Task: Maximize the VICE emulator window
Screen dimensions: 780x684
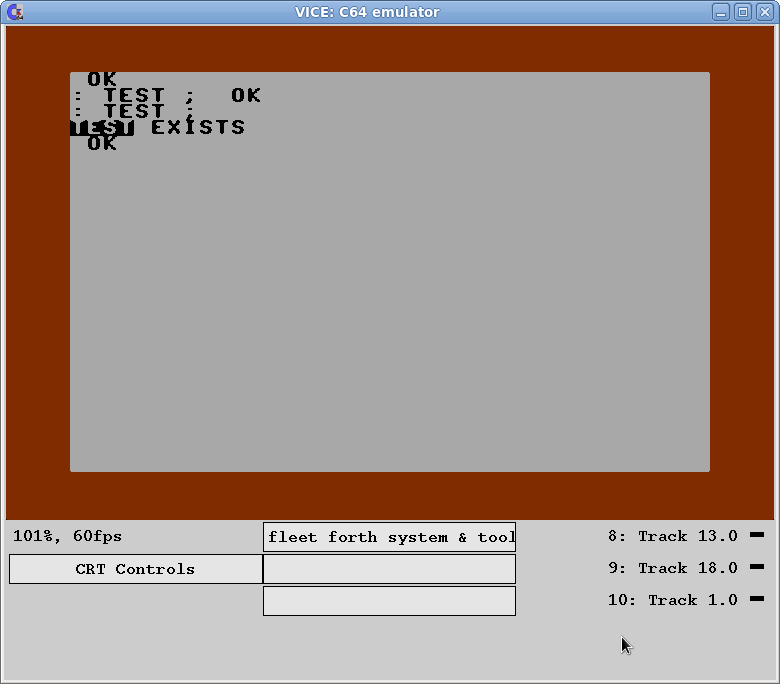Action: point(743,12)
